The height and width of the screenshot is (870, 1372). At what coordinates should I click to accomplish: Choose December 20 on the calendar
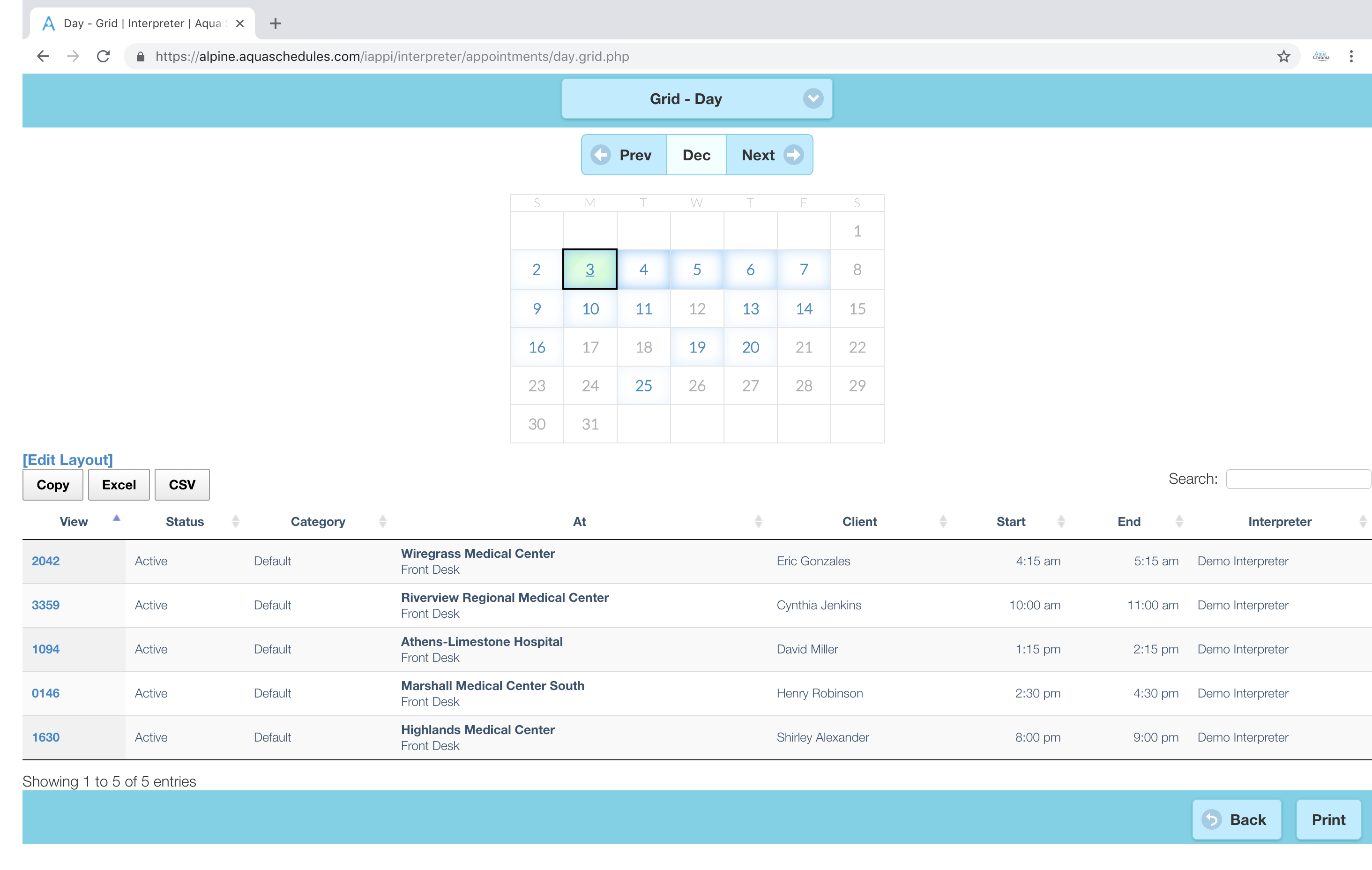click(x=750, y=347)
